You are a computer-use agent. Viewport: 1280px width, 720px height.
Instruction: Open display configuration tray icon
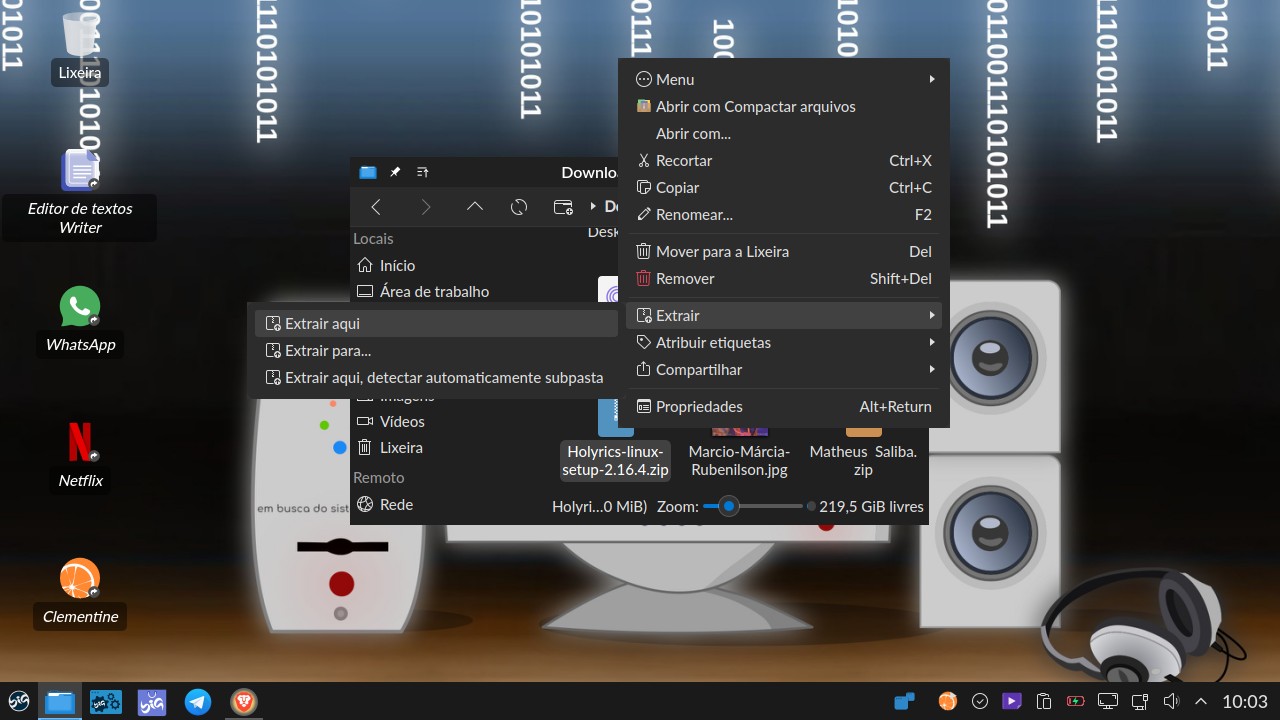pos(1107,701)
